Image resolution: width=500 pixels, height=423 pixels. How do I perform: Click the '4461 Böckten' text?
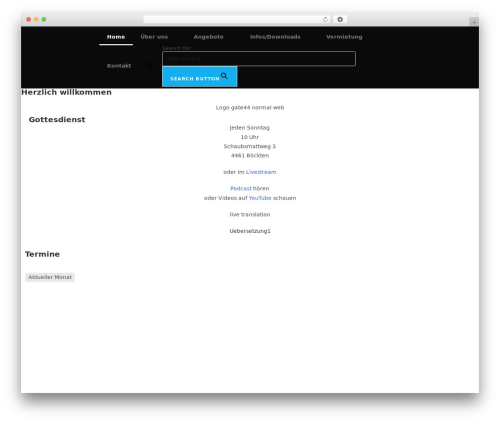point(250,156)
